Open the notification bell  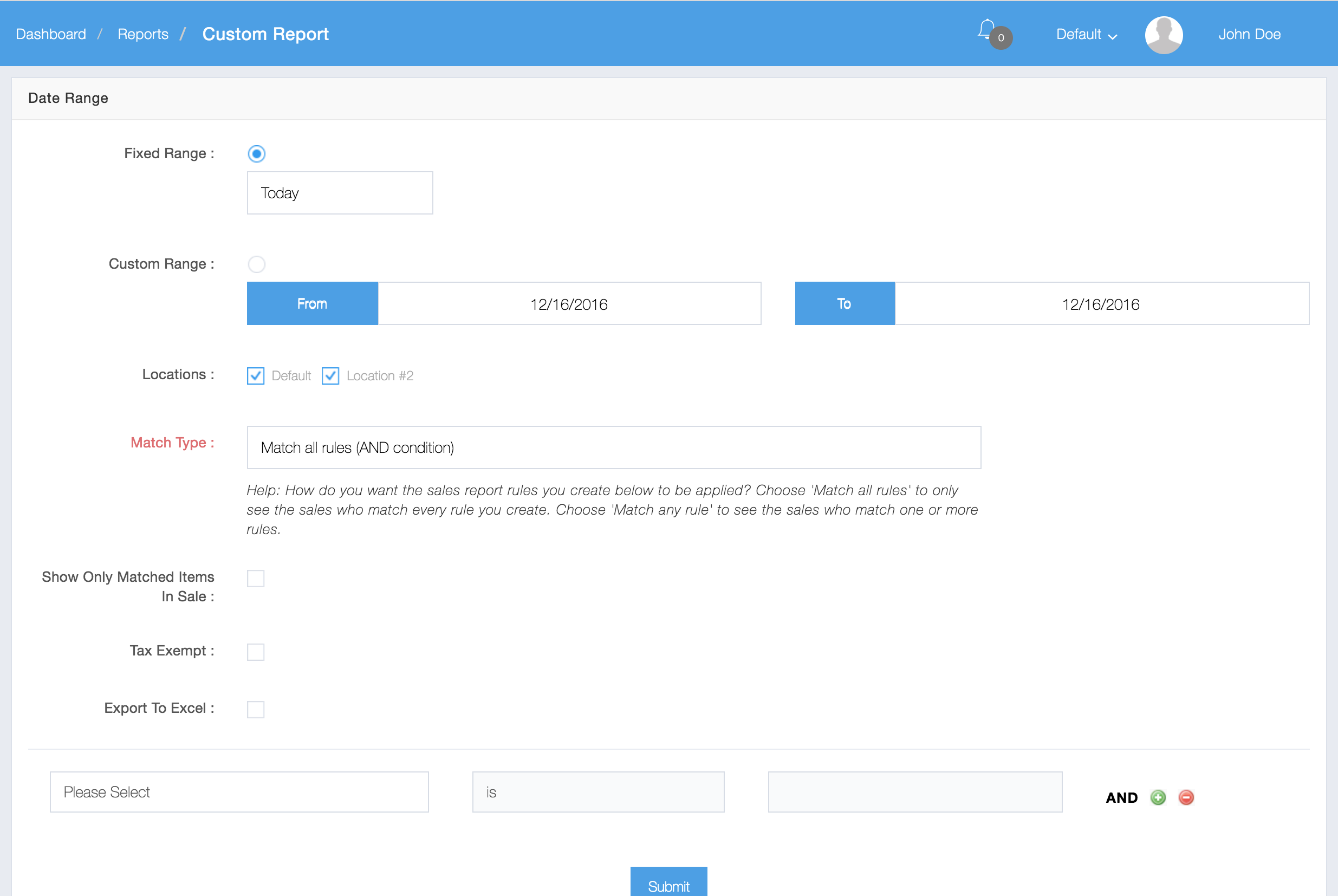[x=986, y=31]
